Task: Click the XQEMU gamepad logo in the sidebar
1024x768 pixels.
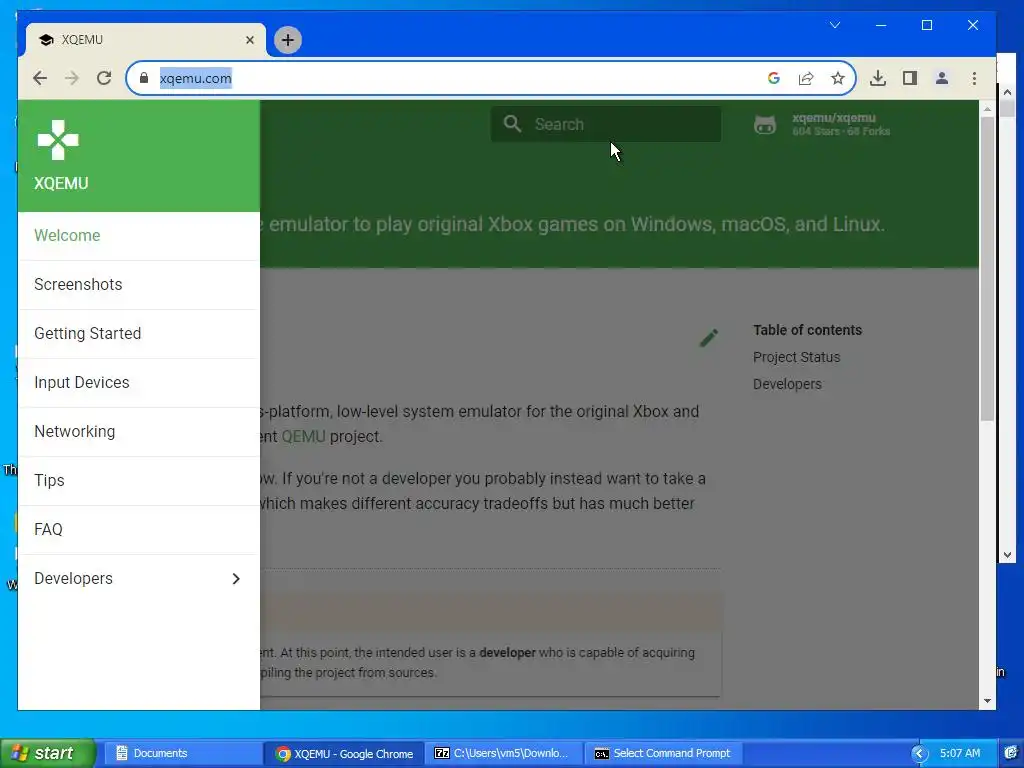Action: click(x=58, y=140)
